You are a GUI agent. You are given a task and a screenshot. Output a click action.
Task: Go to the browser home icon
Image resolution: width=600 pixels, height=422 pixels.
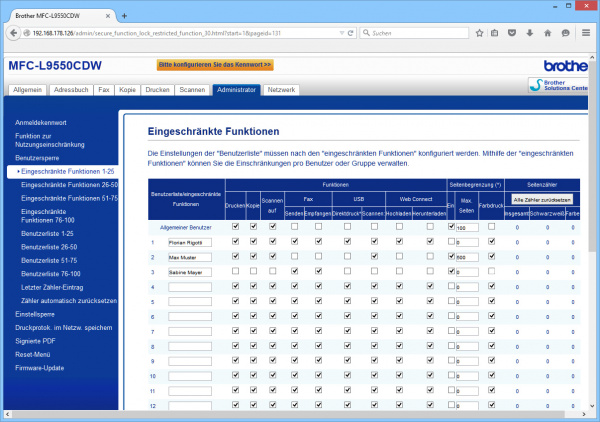click(548, 33)
